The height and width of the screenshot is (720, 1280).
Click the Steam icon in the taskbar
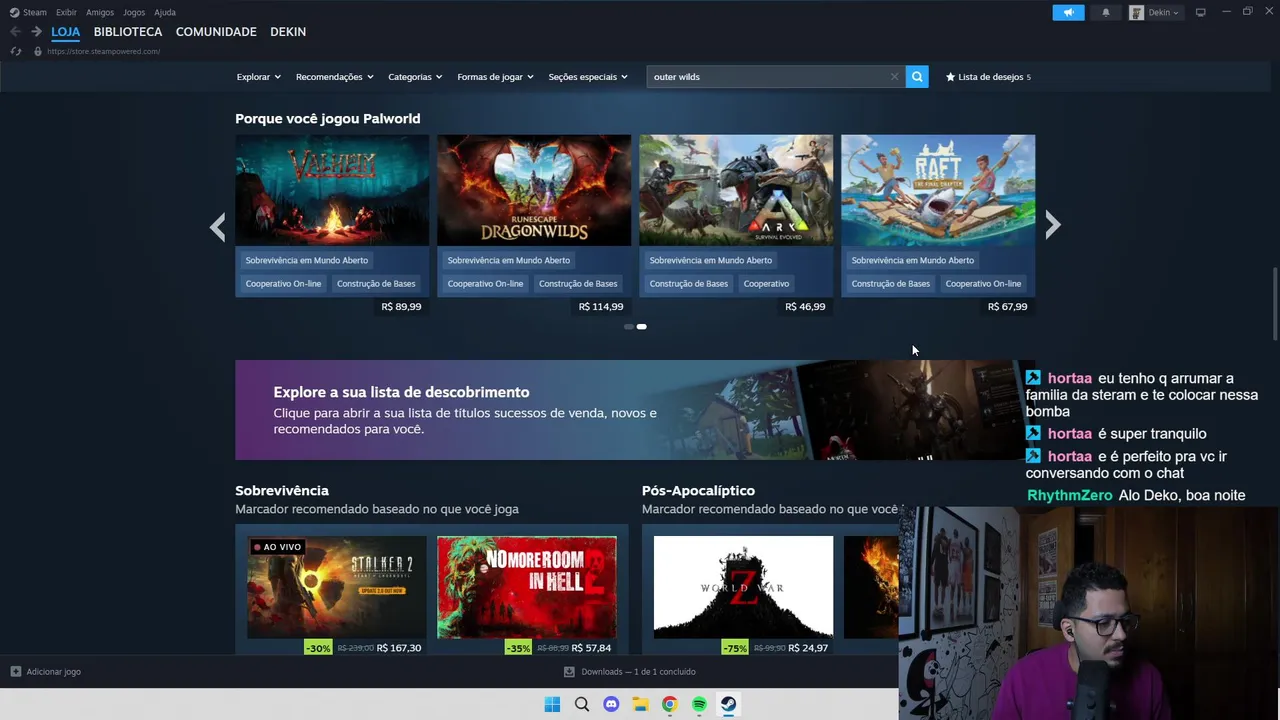point(728,704)
